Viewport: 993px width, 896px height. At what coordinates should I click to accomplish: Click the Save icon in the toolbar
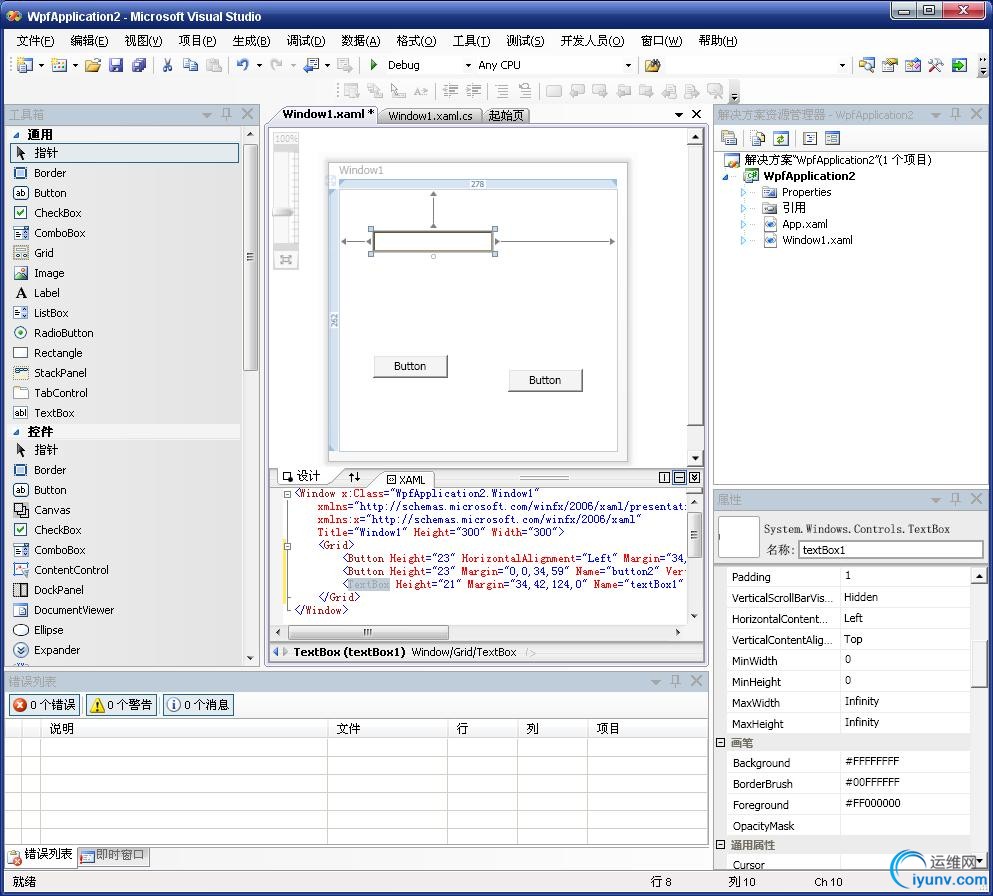pyautogui.click(x=115, y=65)
